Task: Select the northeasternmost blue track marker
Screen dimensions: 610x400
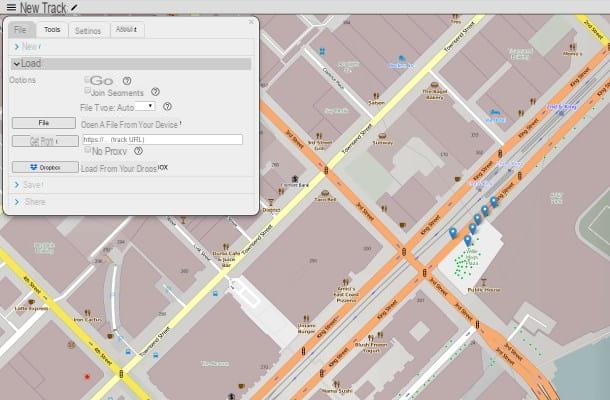Action: coord(493,202)
